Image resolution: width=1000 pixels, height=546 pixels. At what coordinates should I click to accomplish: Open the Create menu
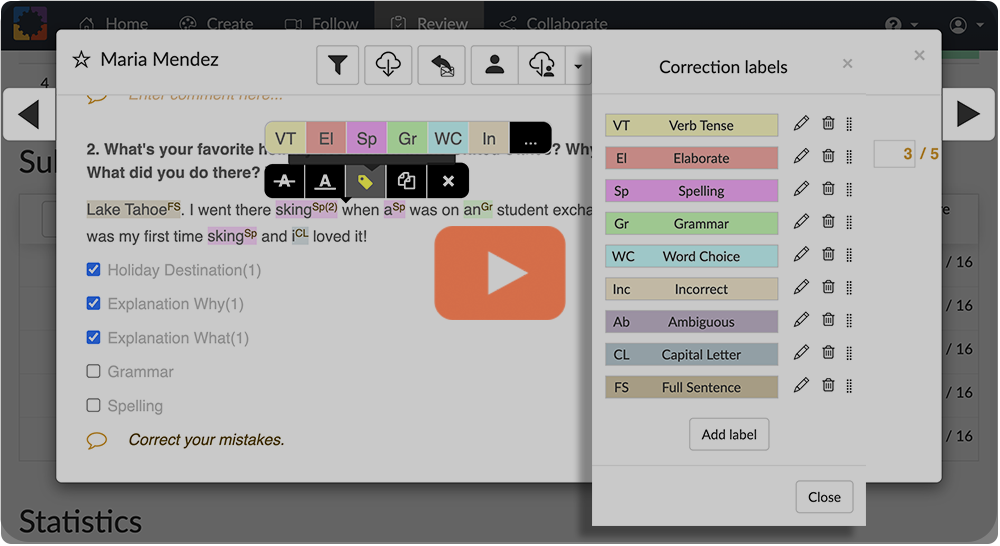[x=216, y=24]
